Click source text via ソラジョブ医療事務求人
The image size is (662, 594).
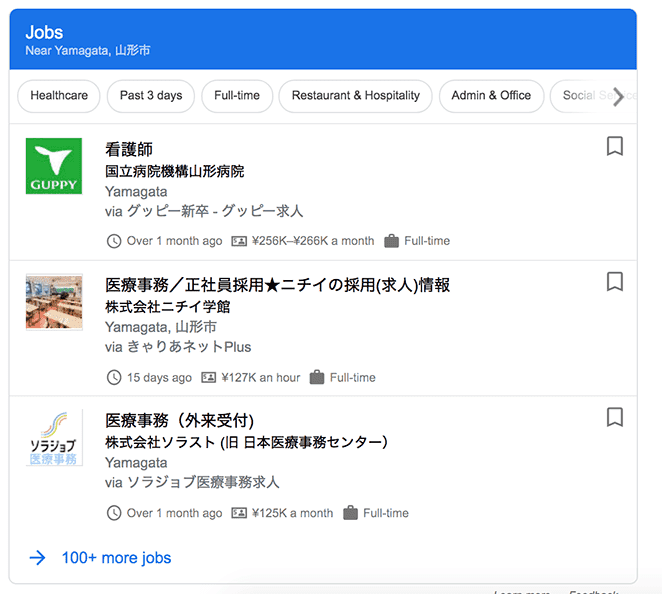point(192,483)
